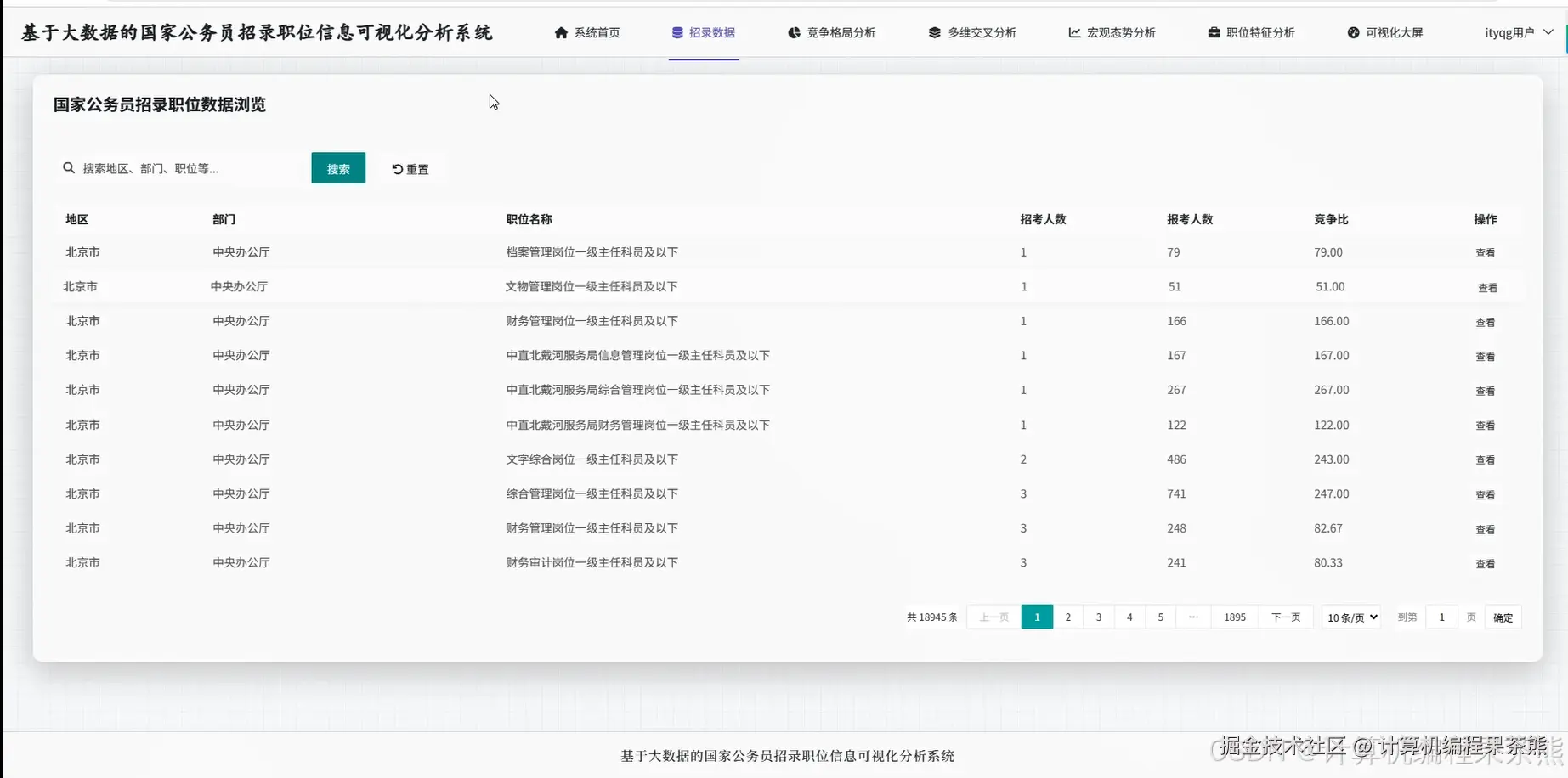
Task: Click the 搜索 search button
Action: 337,168
